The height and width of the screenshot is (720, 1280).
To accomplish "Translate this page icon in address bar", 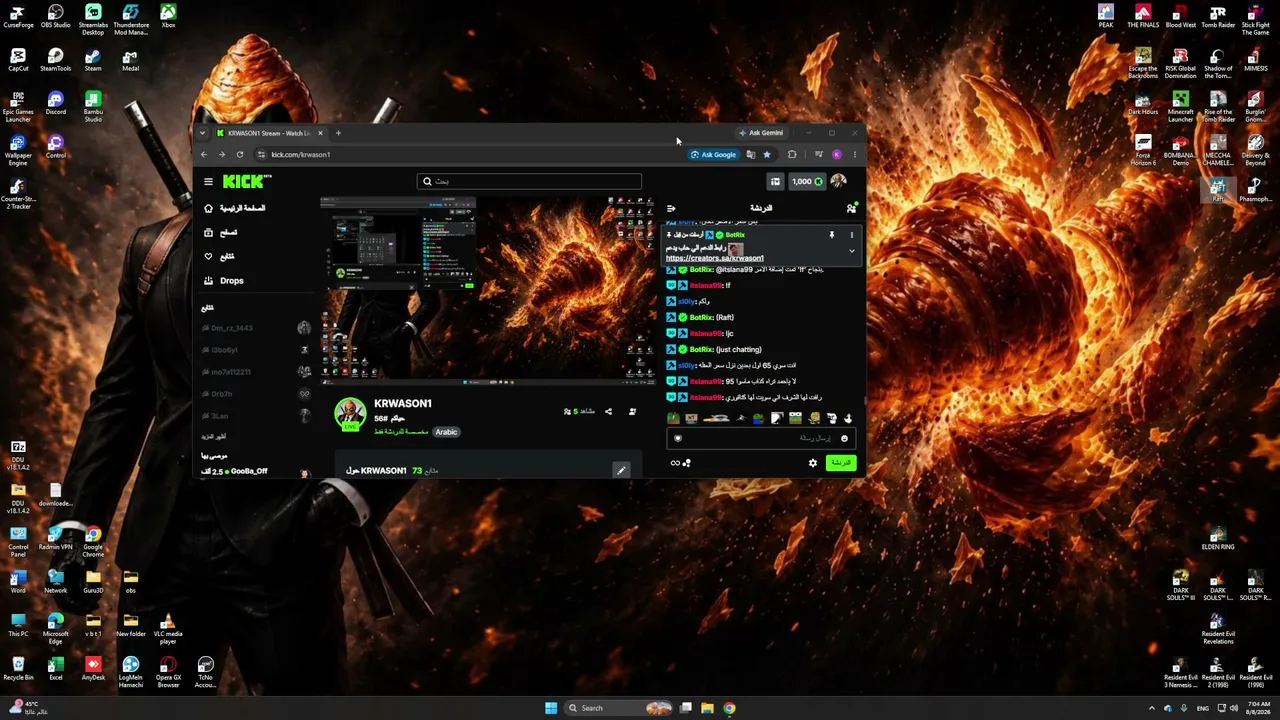I will pos(751,155).
